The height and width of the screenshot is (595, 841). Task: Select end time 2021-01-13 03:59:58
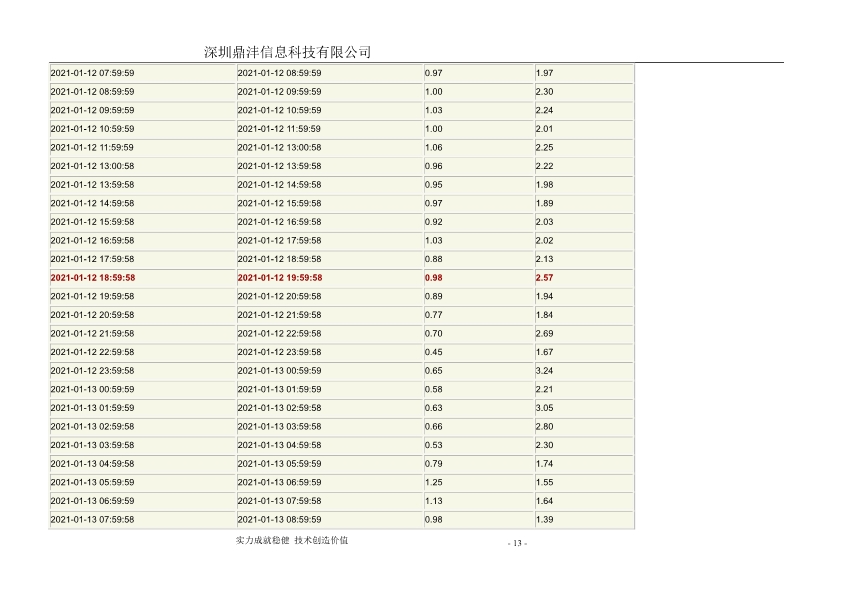tap(279, 427)
